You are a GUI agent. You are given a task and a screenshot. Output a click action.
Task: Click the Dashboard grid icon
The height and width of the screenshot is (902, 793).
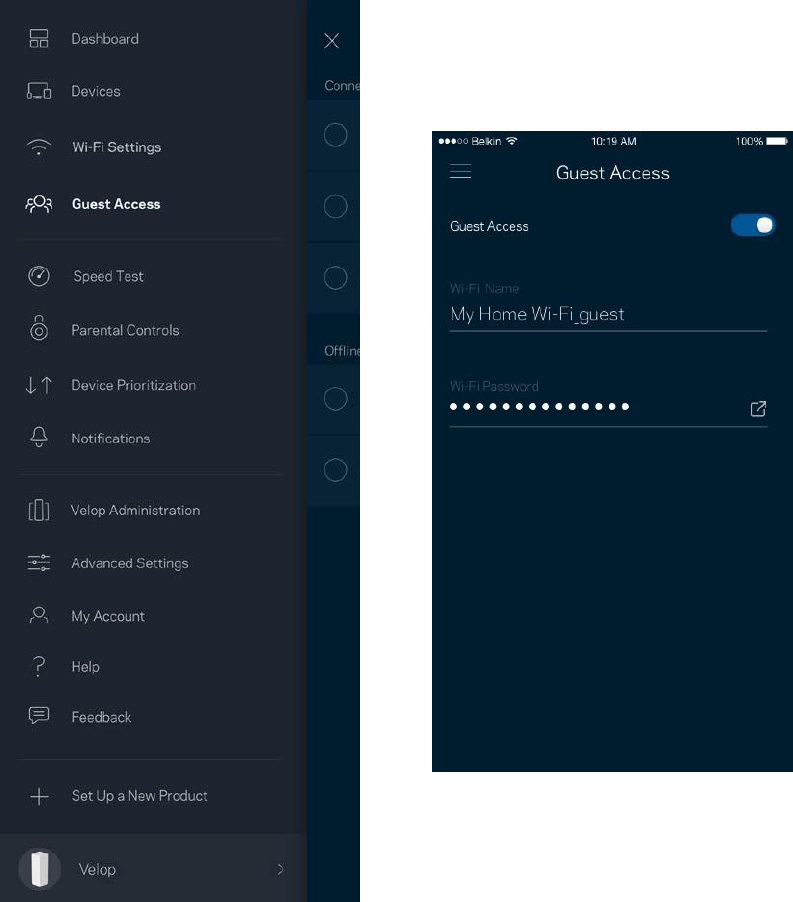(39, 39)
